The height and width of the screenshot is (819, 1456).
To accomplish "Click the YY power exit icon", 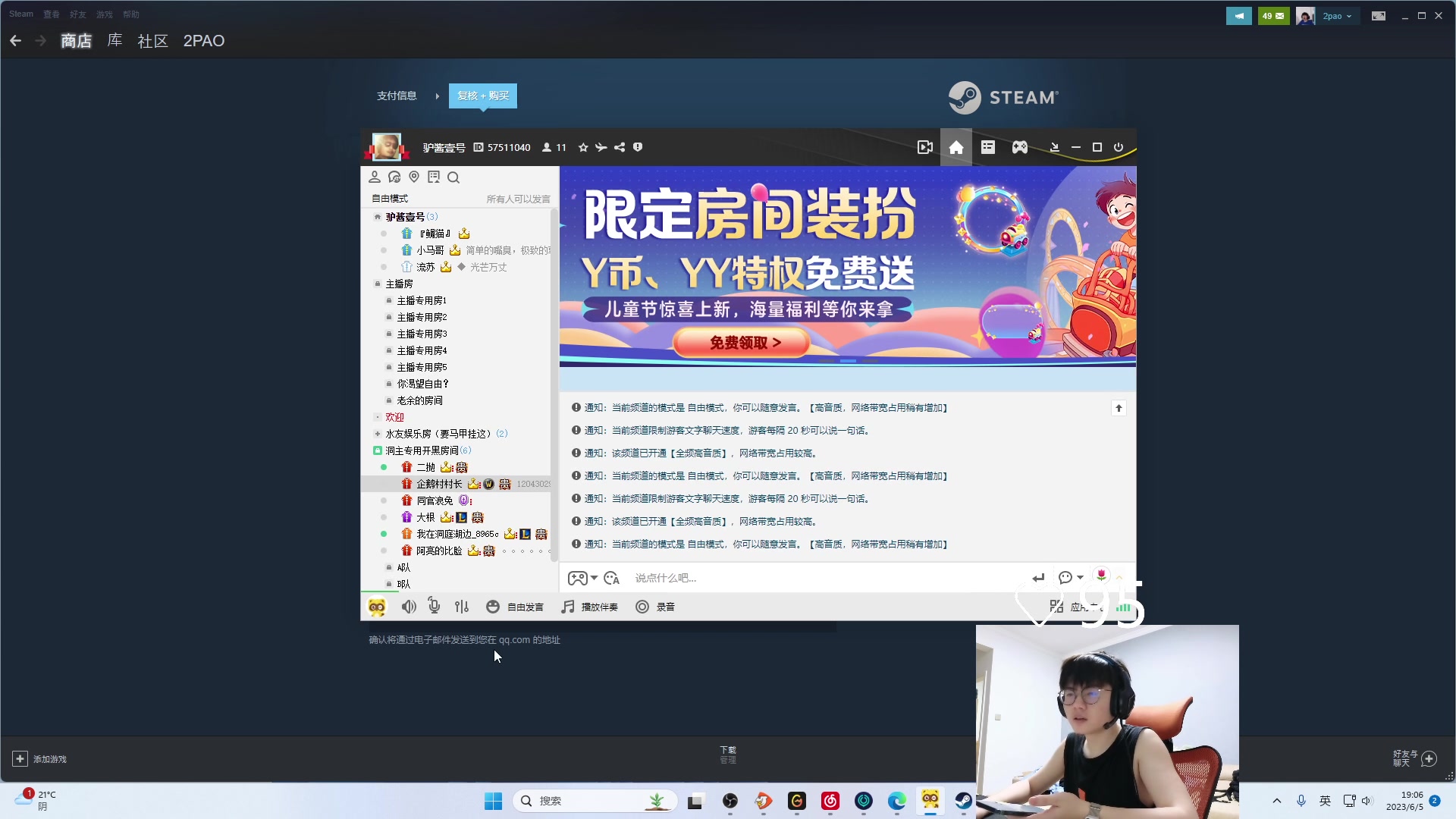I will click(1119, 147).
